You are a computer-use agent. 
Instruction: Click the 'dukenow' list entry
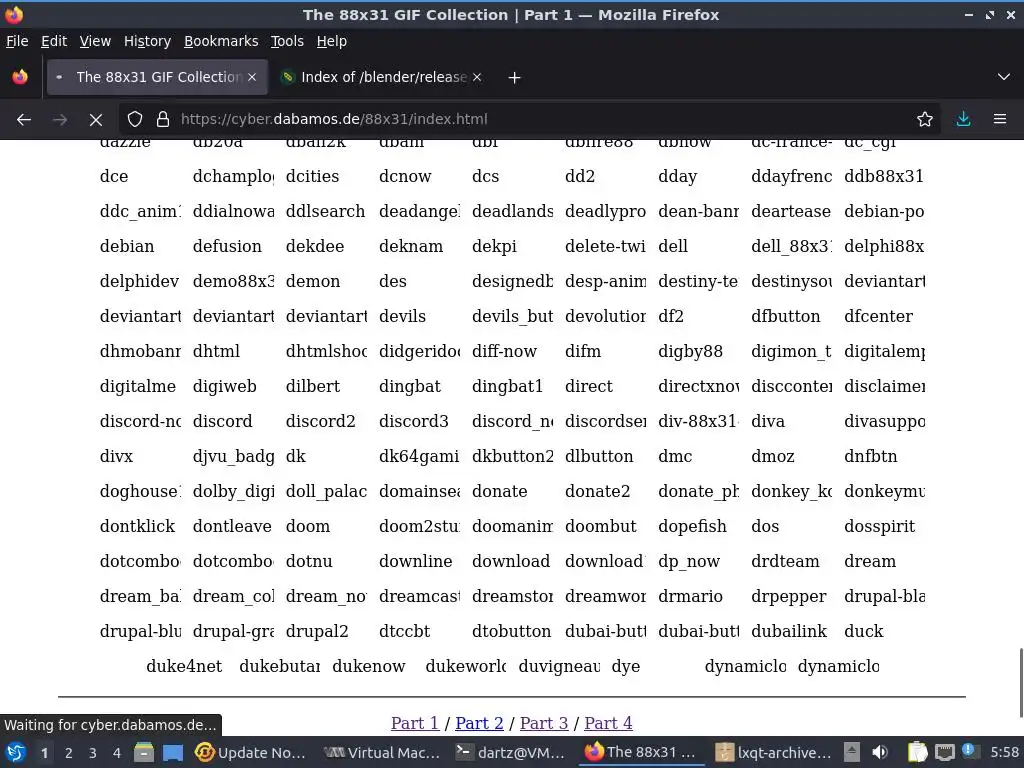[x=368, y=666]
